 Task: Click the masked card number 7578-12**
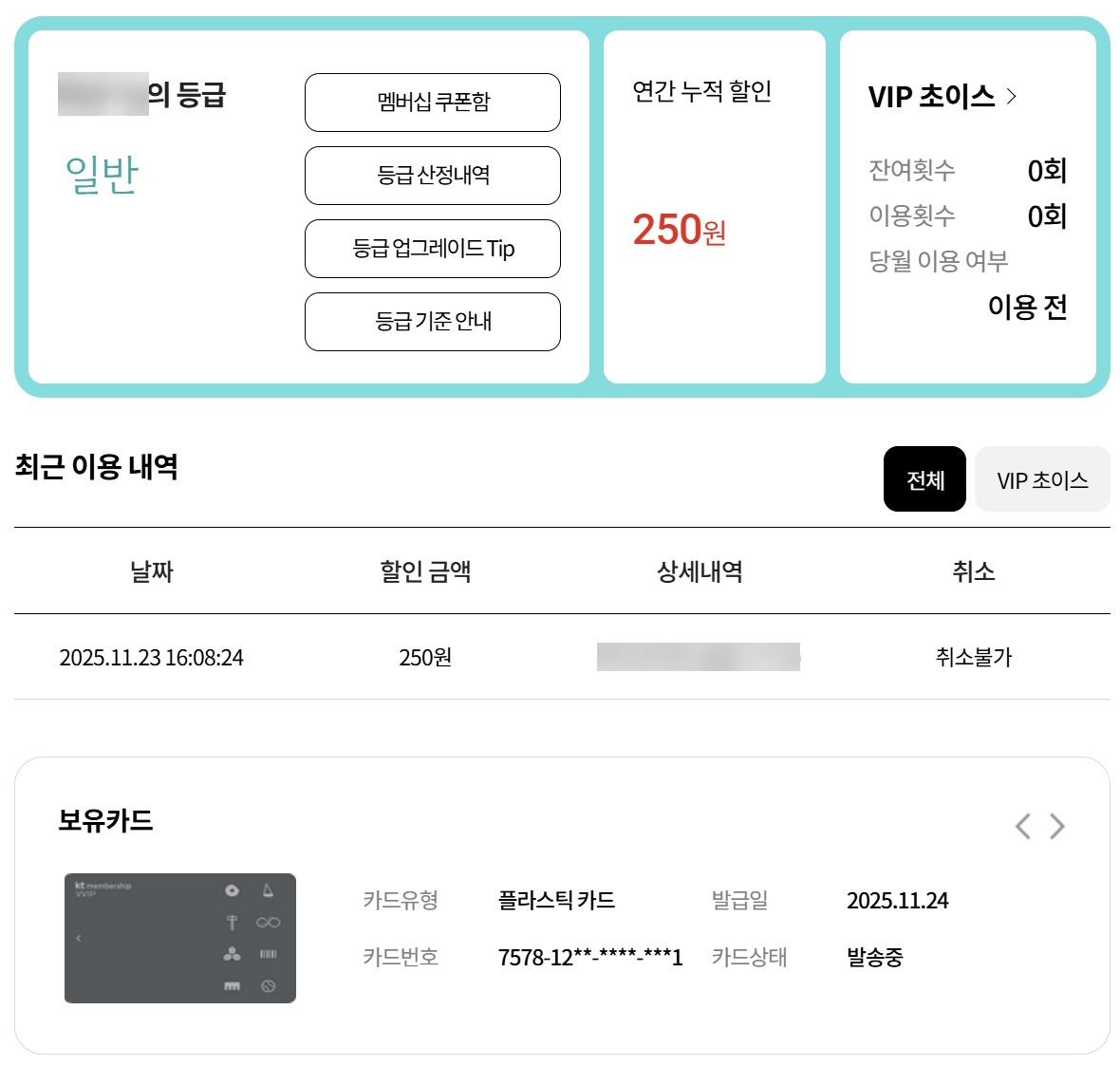[x=589, y=957]
